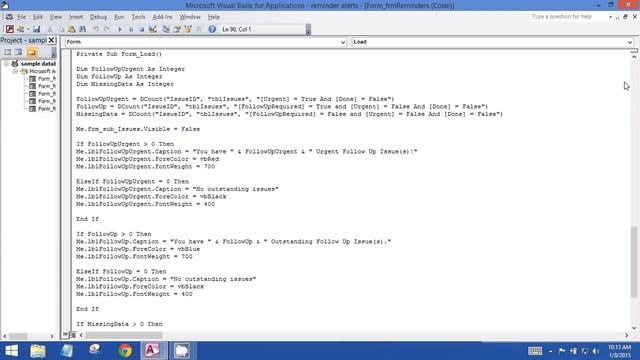
Task: Open the Add-Ins menu
Action: point(162,17)
